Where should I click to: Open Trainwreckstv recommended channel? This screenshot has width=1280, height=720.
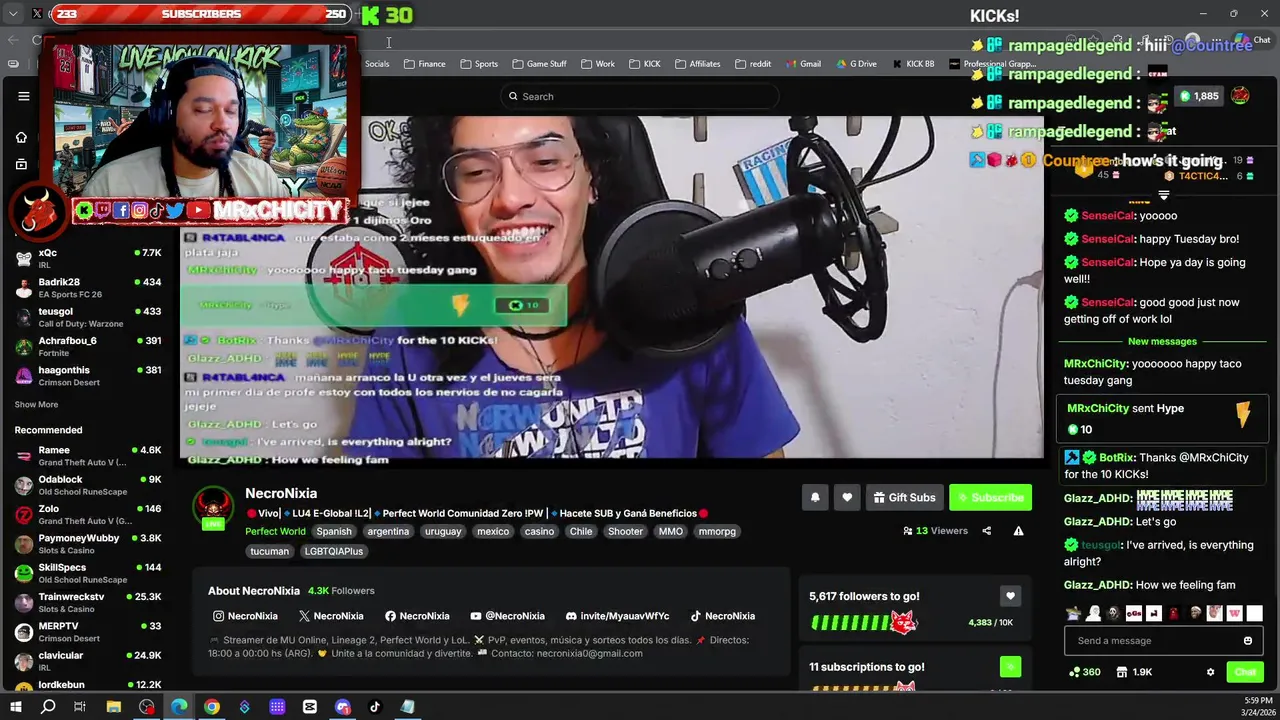(88, 602)
